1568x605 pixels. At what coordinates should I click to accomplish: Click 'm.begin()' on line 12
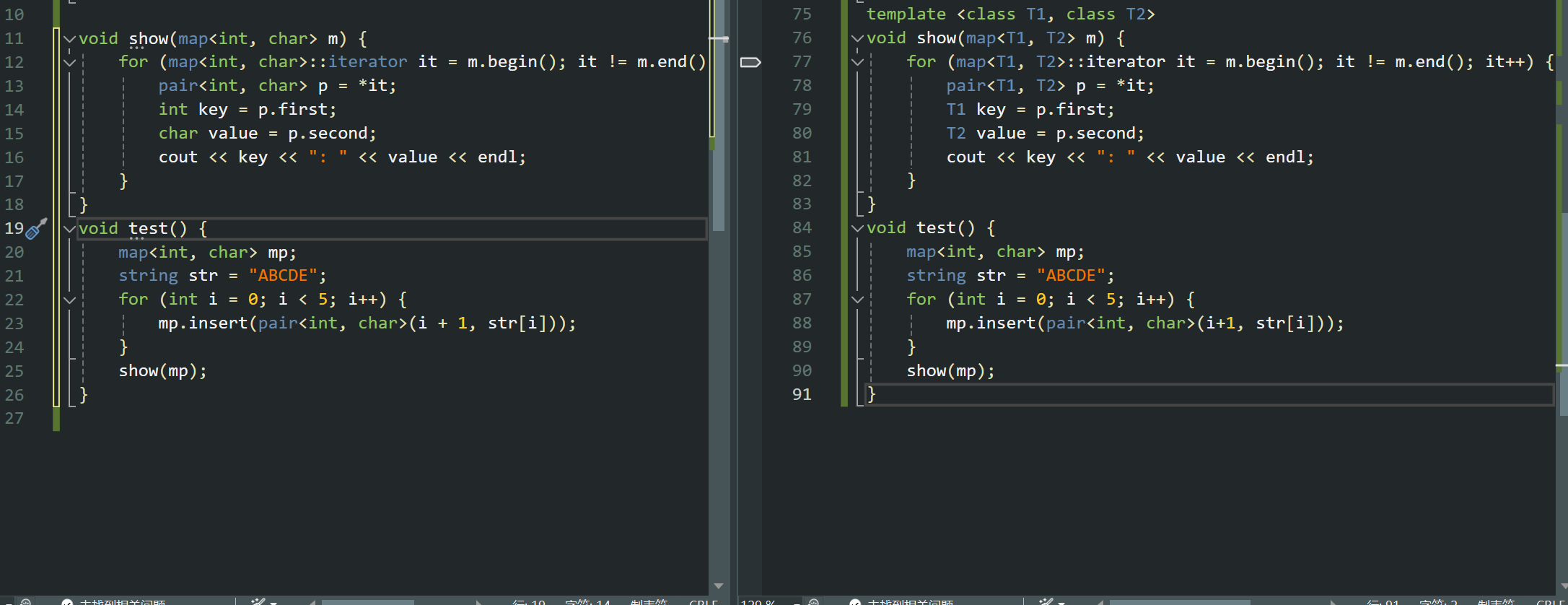coord(512,62)
